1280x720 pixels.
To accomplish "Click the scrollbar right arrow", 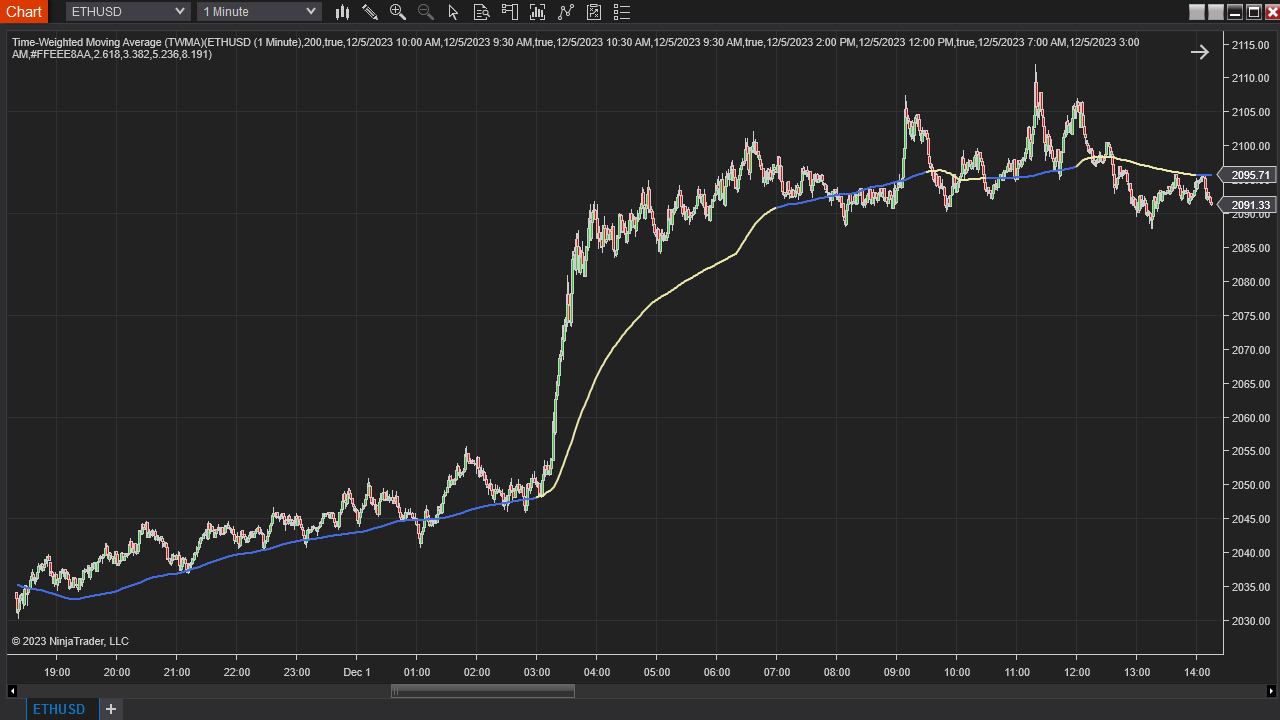I will click(1271, 691).
